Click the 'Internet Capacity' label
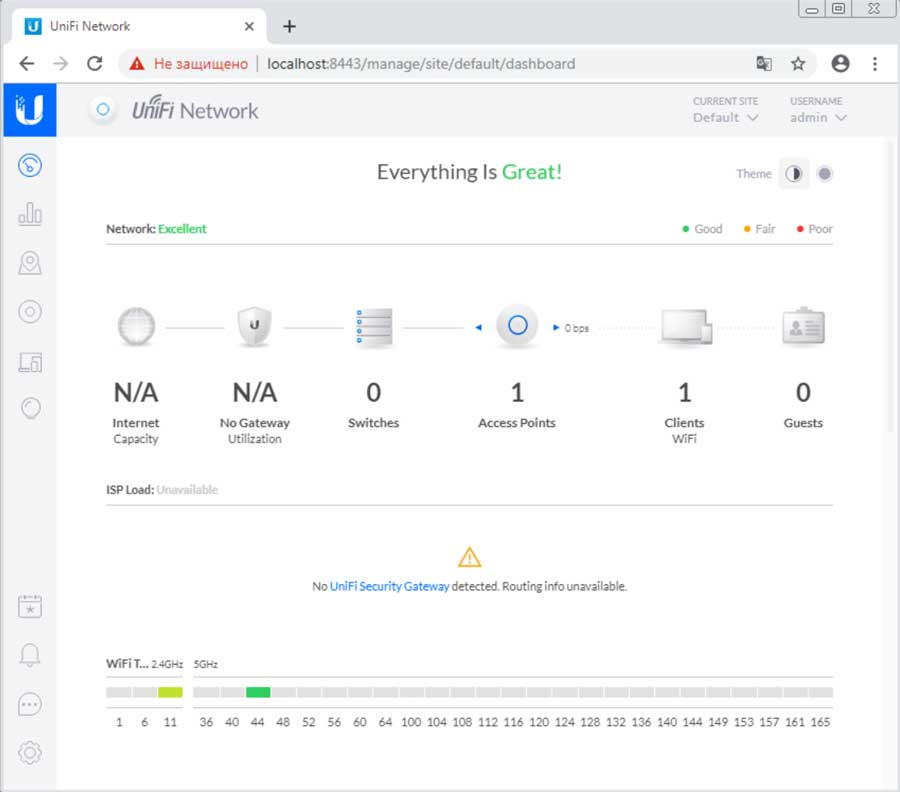This screenshot has height=792, width=900. [x=135, y=431]
